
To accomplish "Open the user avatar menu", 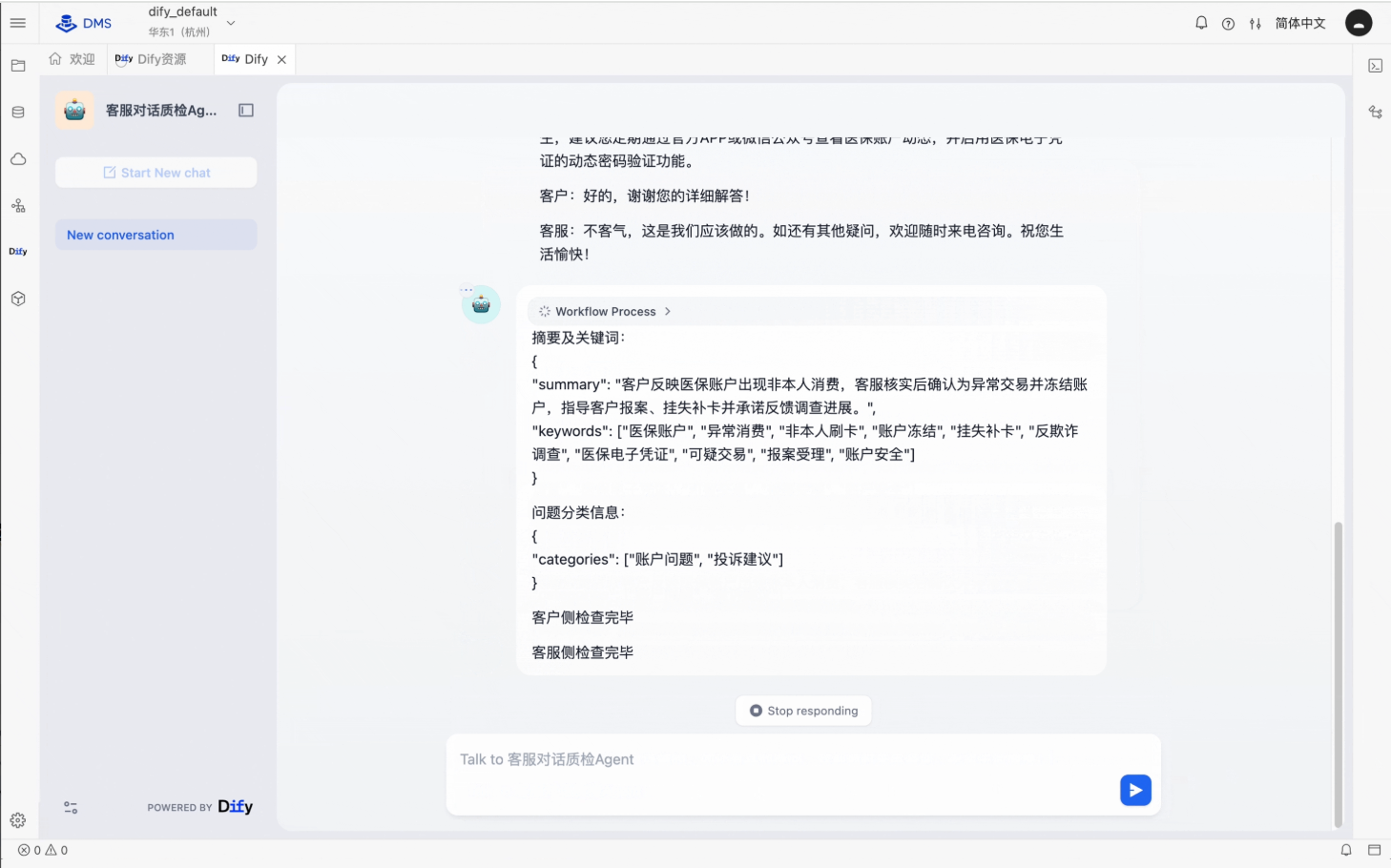I will tap(1359, 23).
